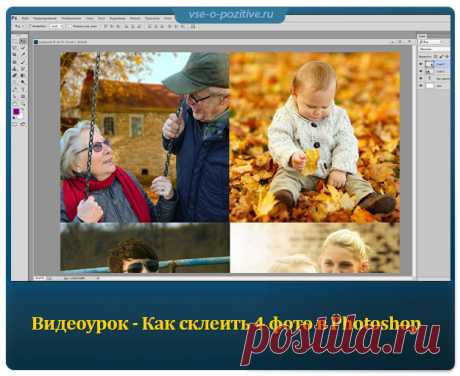This screenshot has width=460, height=376.
Task: Click the blonde woman photo on canvas
Action: pos(315,248)
